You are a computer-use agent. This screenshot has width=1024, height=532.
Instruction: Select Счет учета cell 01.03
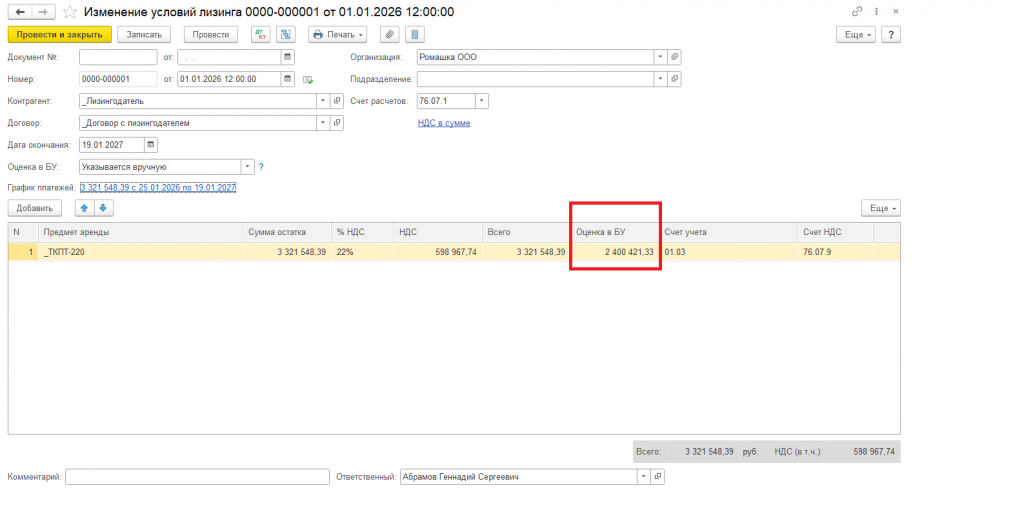tap(729, 252)
